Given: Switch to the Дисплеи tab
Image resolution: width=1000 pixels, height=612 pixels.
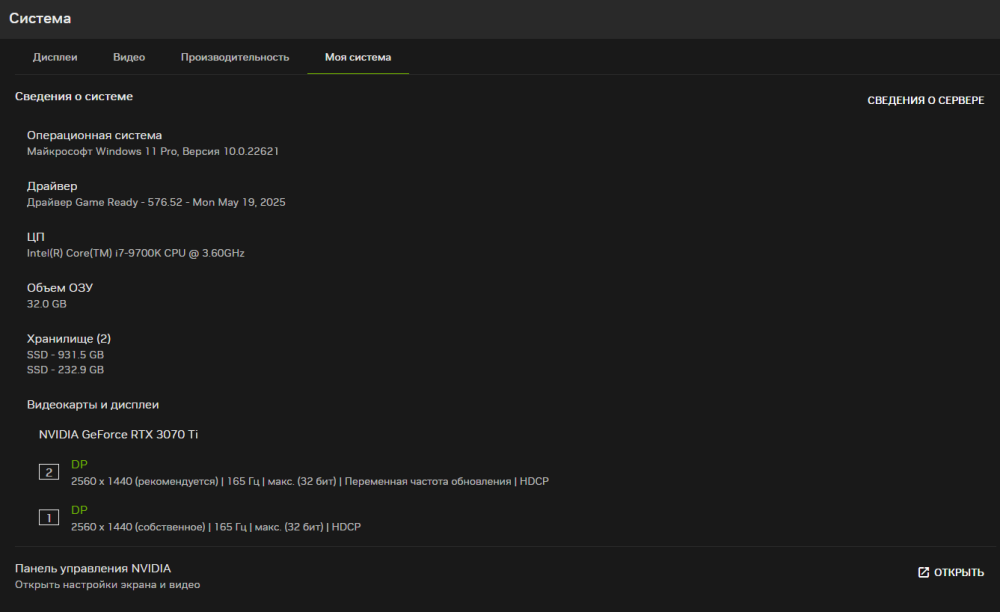Looking at the screenshot, I should pos(55,57).
